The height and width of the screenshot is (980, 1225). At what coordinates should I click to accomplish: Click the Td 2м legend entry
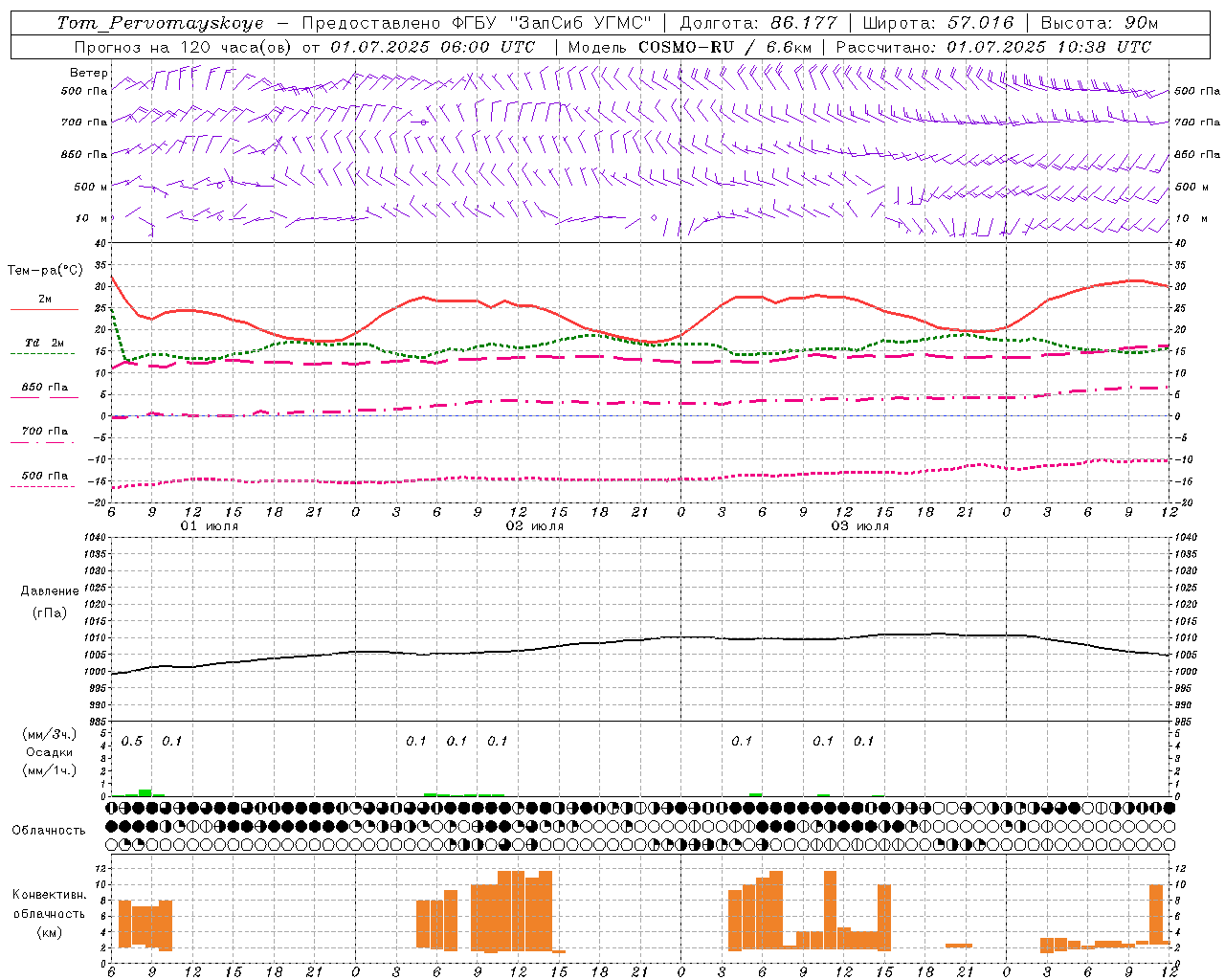pyautogui.click(x=45, y=343)
